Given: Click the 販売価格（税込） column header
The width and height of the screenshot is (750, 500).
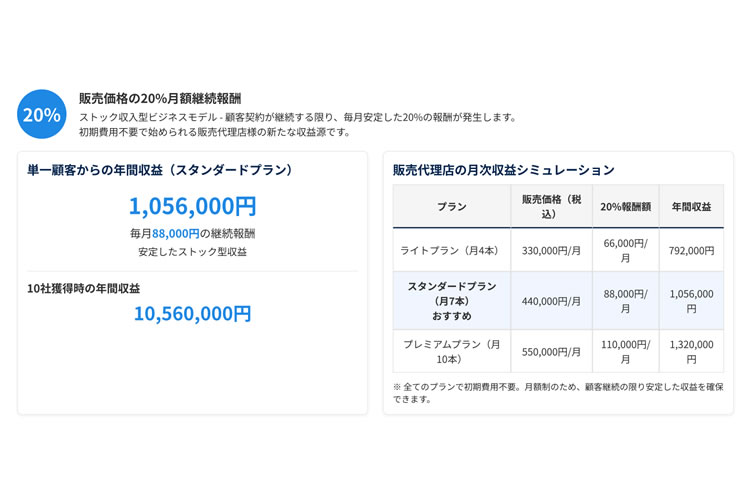Looking at the screenshot, I should tap(551, 207).
